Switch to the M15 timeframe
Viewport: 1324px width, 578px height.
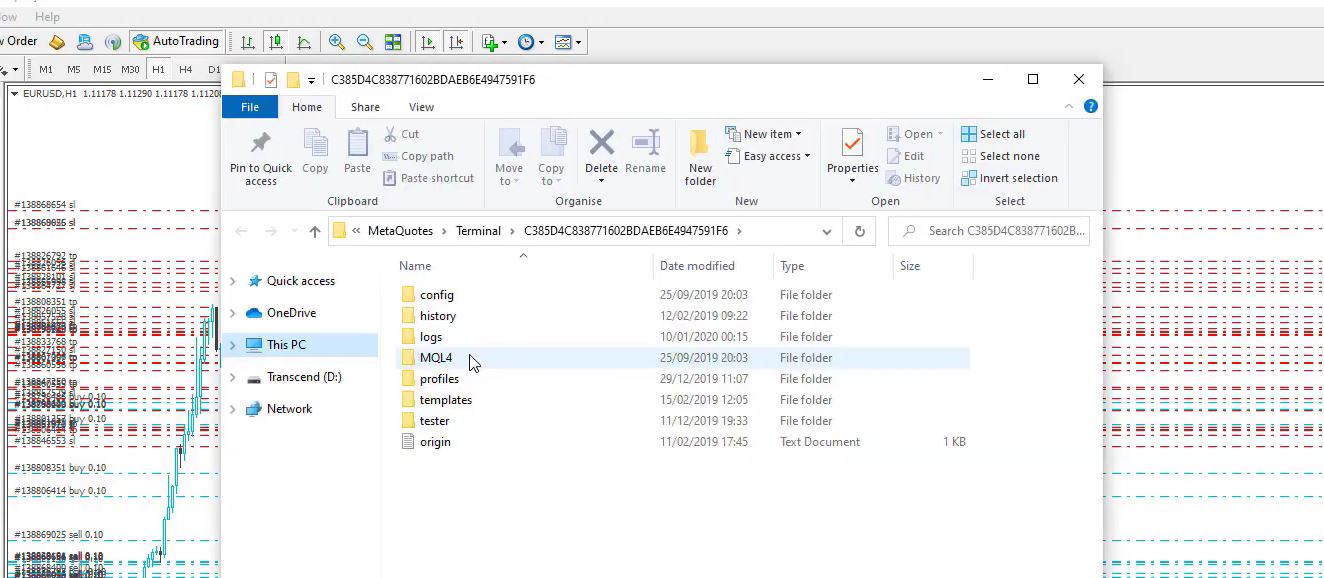102,69
